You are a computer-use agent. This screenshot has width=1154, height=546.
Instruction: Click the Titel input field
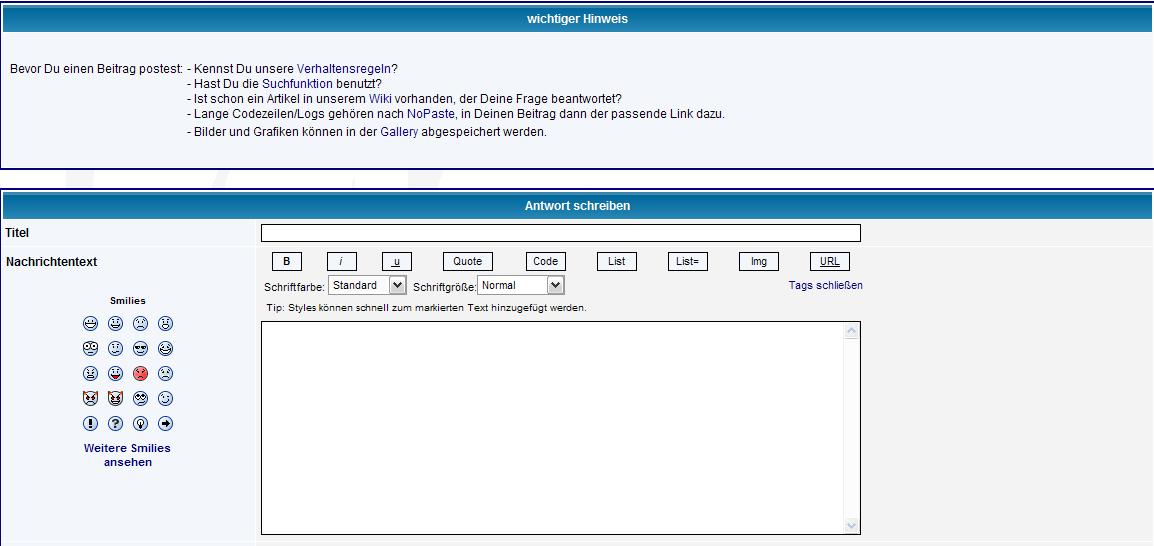click(561, 233)
